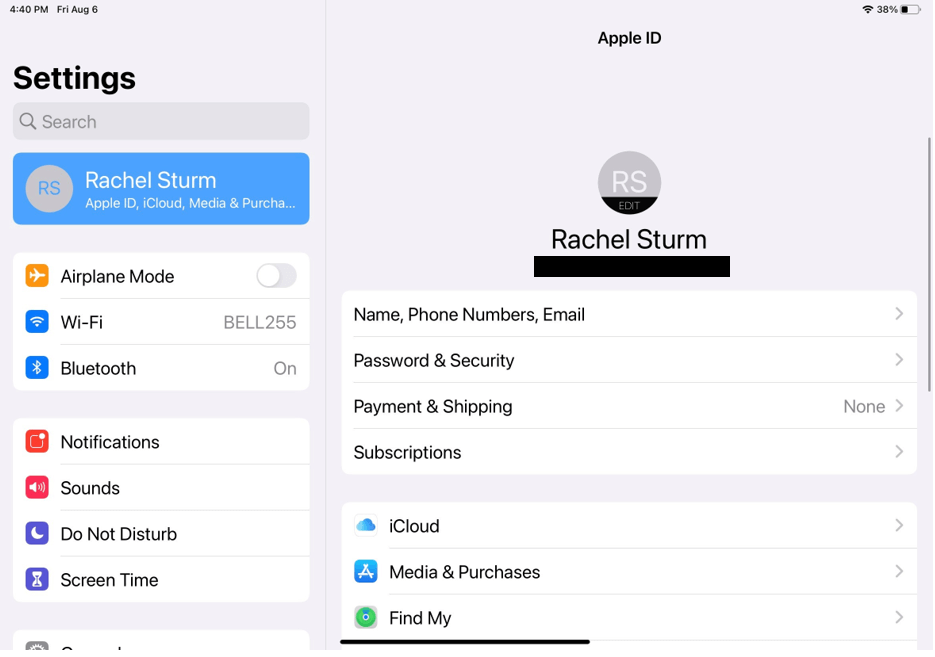935x657 pixels.
Task: Tap the search magnifying glass icon
Action: [x=27, y=122]
